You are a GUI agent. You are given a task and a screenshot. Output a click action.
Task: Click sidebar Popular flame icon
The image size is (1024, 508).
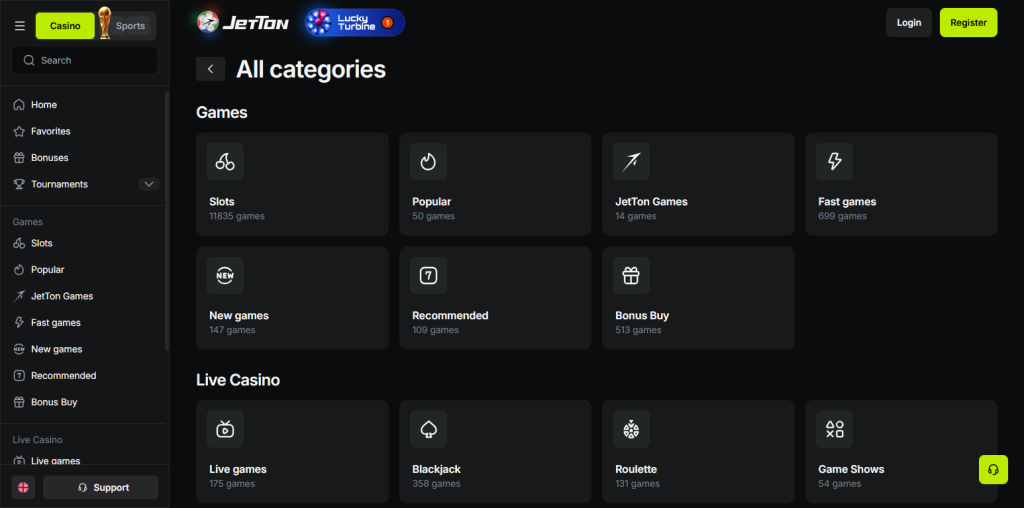[x=19, y=270]
